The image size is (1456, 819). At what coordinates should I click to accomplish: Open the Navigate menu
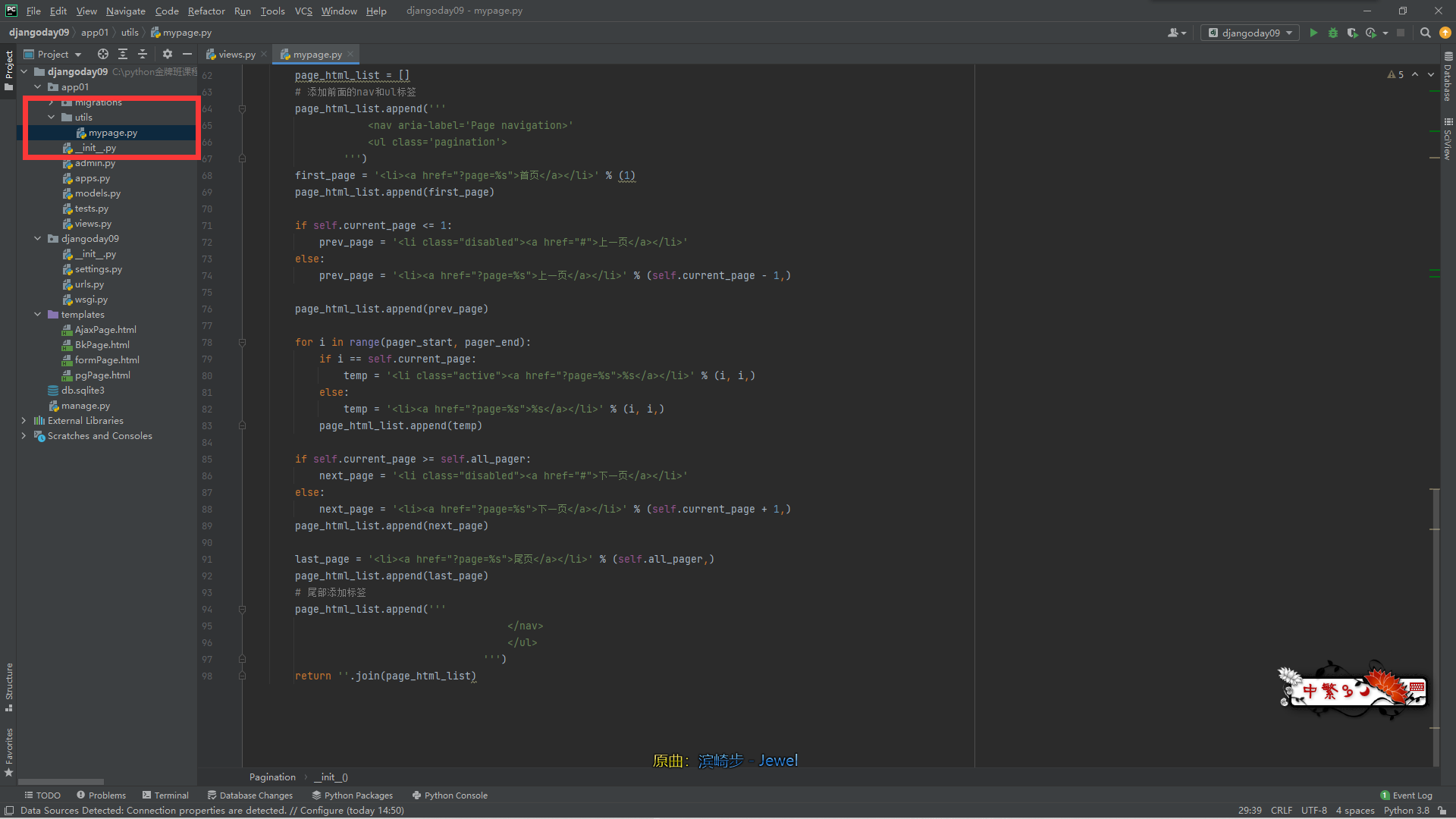pos(125,11)
